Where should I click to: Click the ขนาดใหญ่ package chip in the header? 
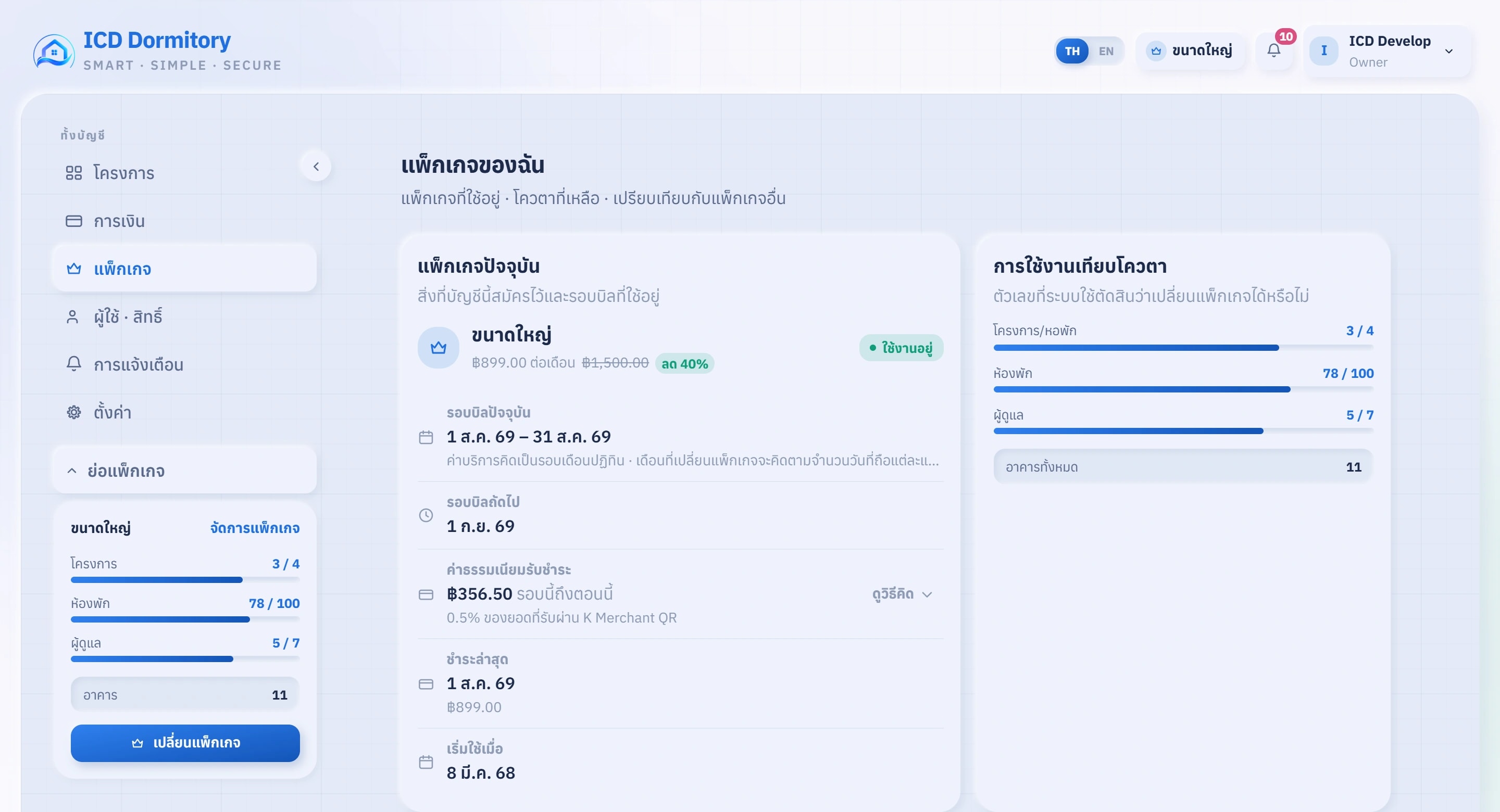point(1190,51)
